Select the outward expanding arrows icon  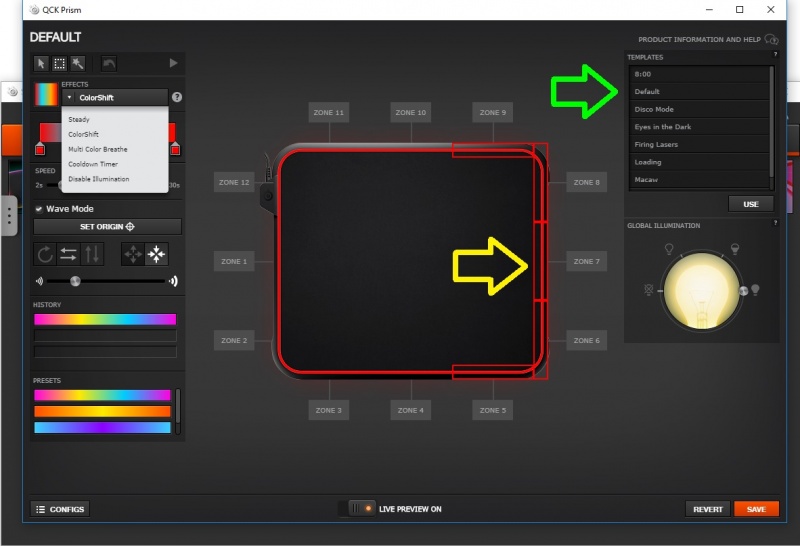click(133, 254)
